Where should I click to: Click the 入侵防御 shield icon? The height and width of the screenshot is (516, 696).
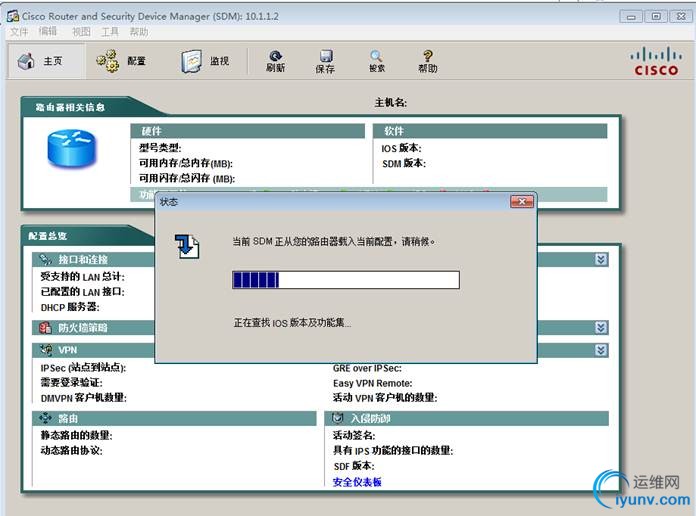(338, 418)
